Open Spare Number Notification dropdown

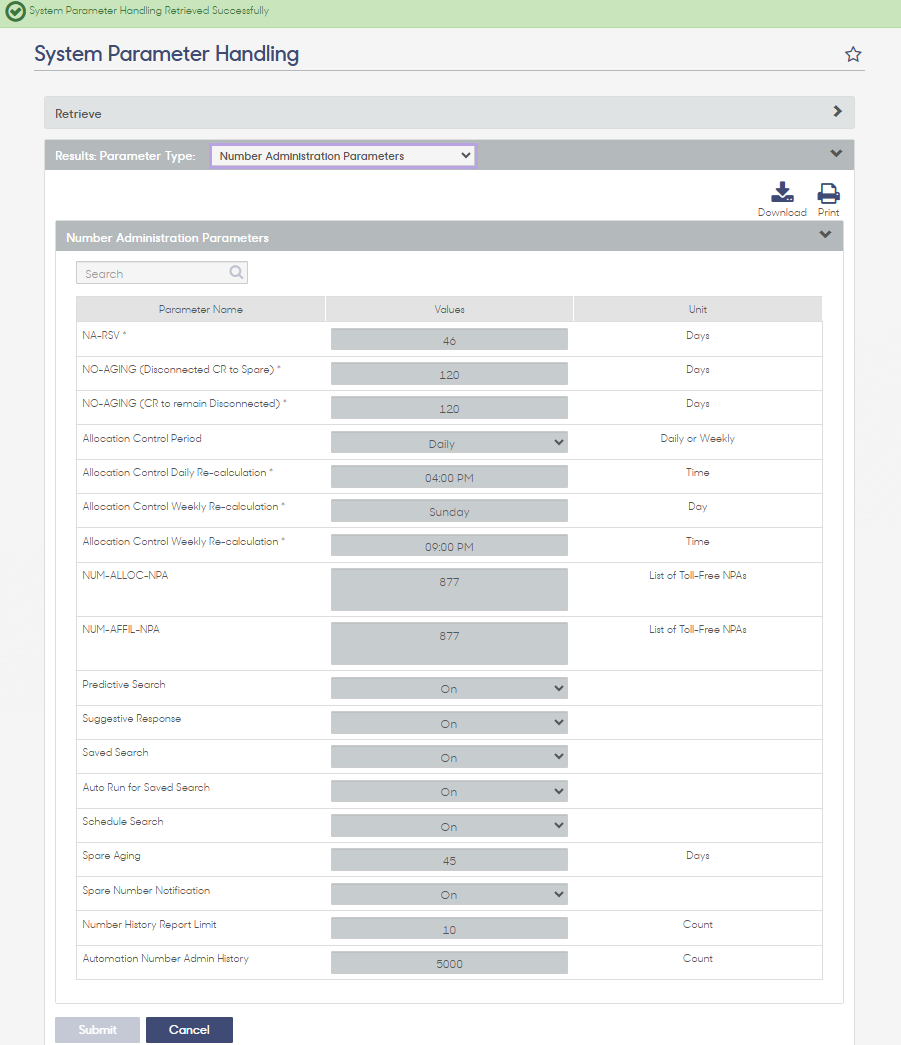(449, 894)
